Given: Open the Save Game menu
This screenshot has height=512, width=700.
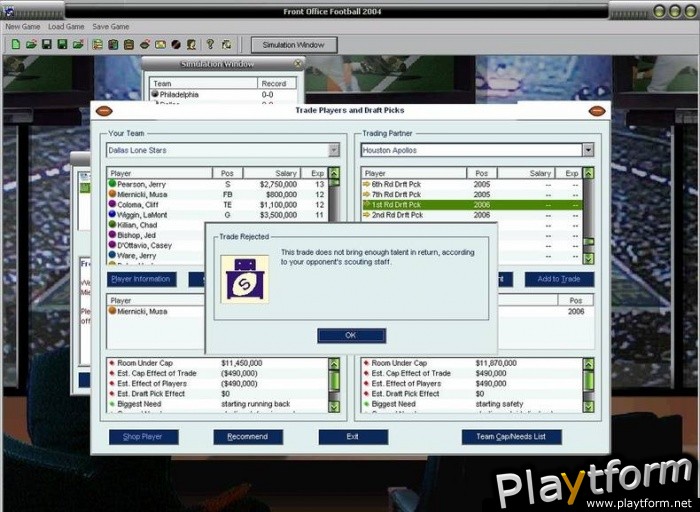Looking at the screenshot, I should (111, 27).
